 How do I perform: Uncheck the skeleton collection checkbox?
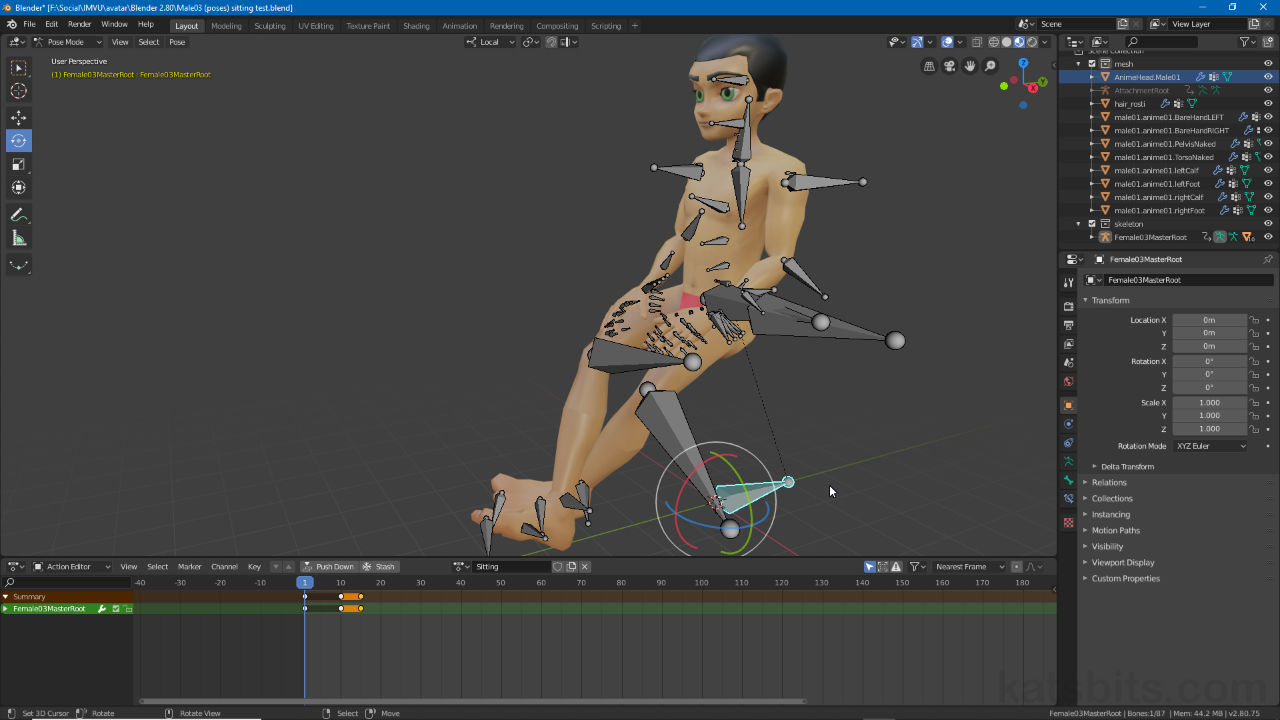[x=1092, y=224]
